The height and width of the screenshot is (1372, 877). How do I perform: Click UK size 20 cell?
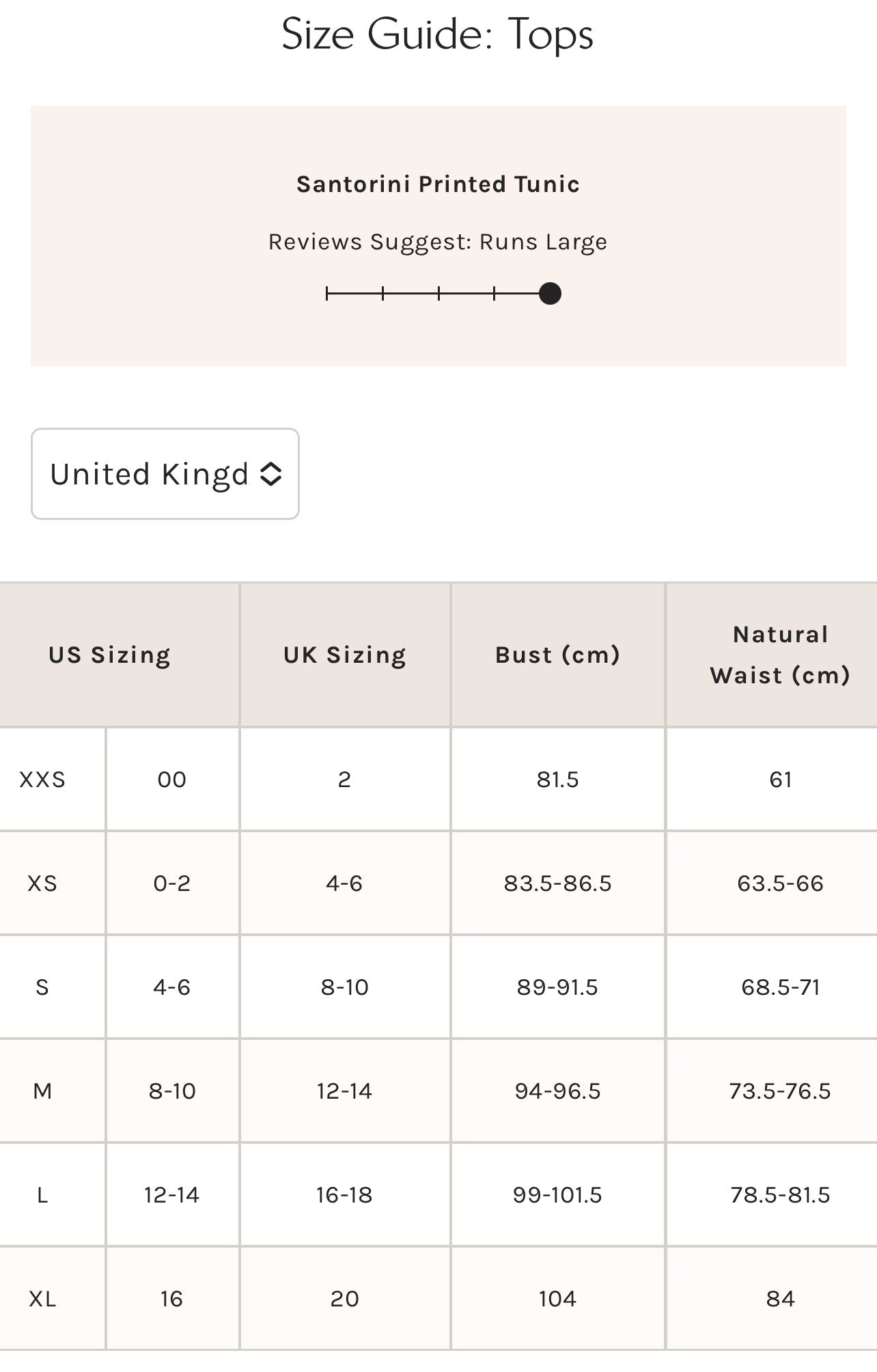[344, 1299]
